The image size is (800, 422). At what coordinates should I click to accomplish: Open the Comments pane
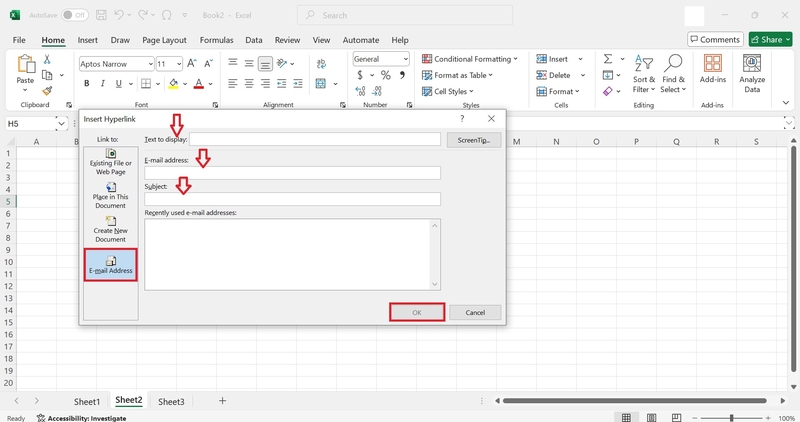point(715,39)
